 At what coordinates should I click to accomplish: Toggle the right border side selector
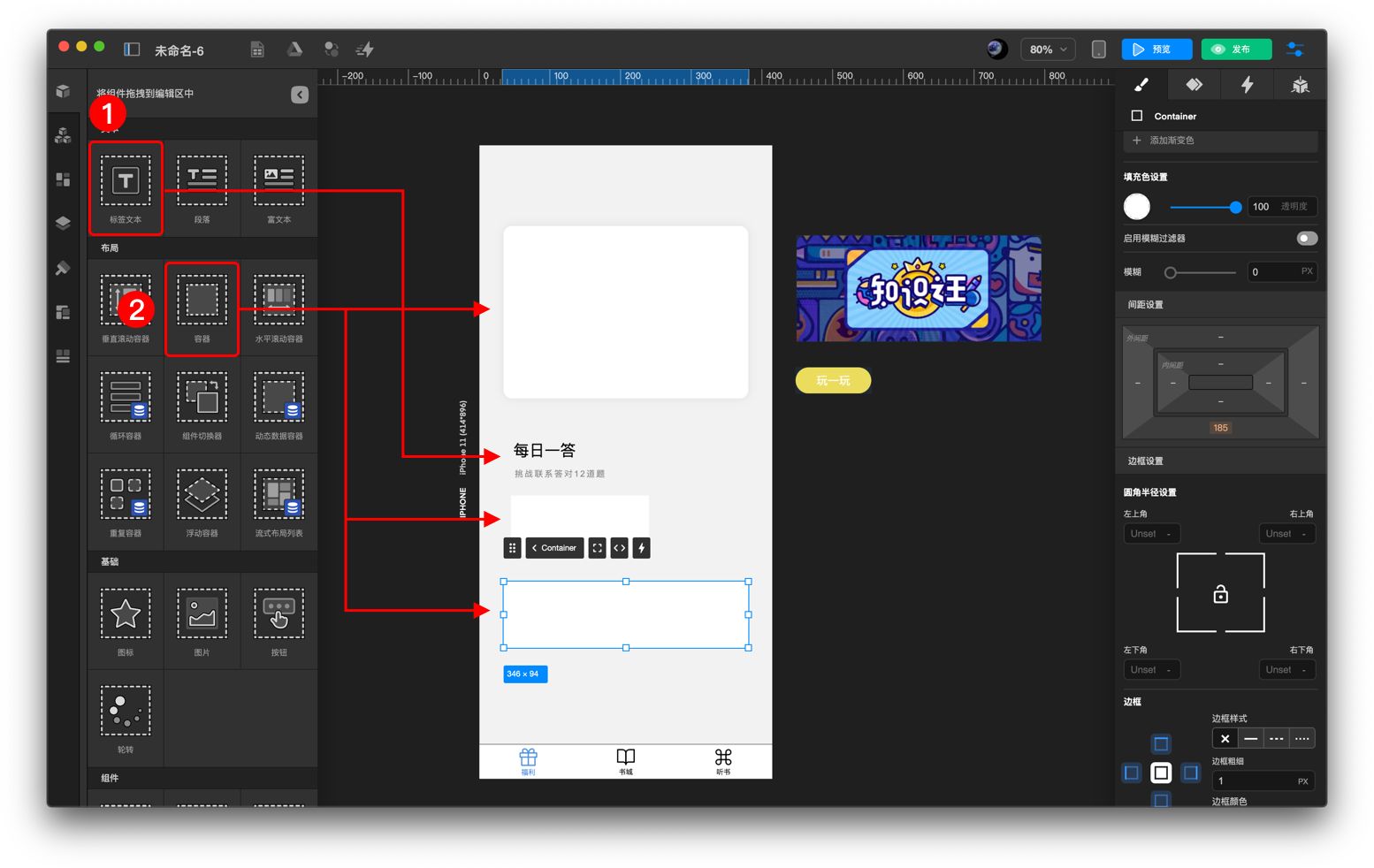coord(1191,773)
